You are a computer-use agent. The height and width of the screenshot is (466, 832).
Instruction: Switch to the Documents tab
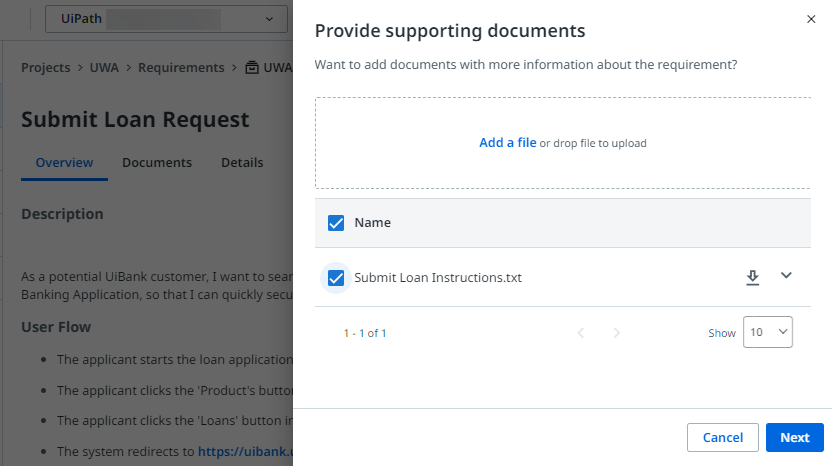(157, 163)
